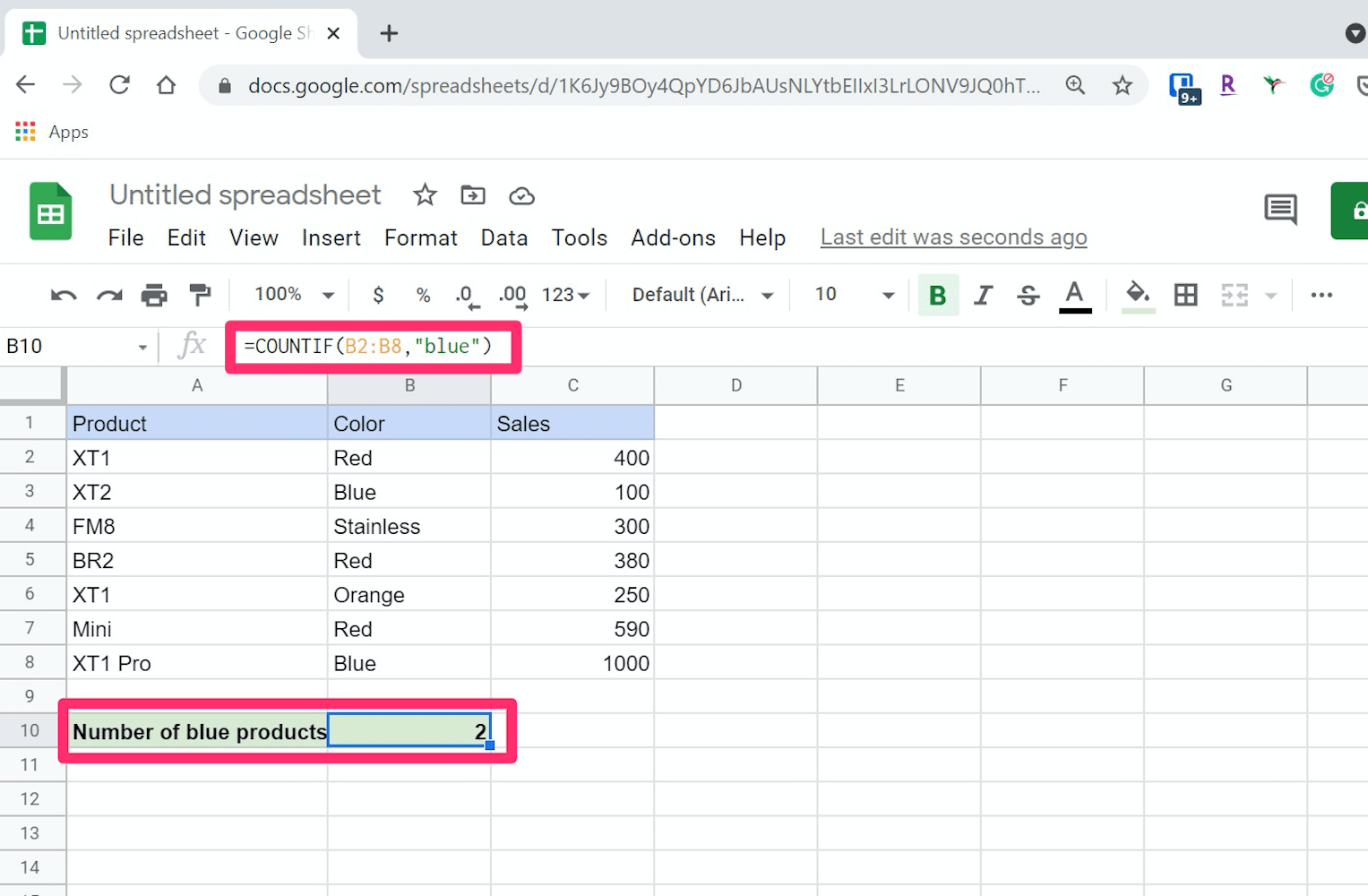
Task: Open the Default (Arial) font dropdown
Action: click(702, 295)
